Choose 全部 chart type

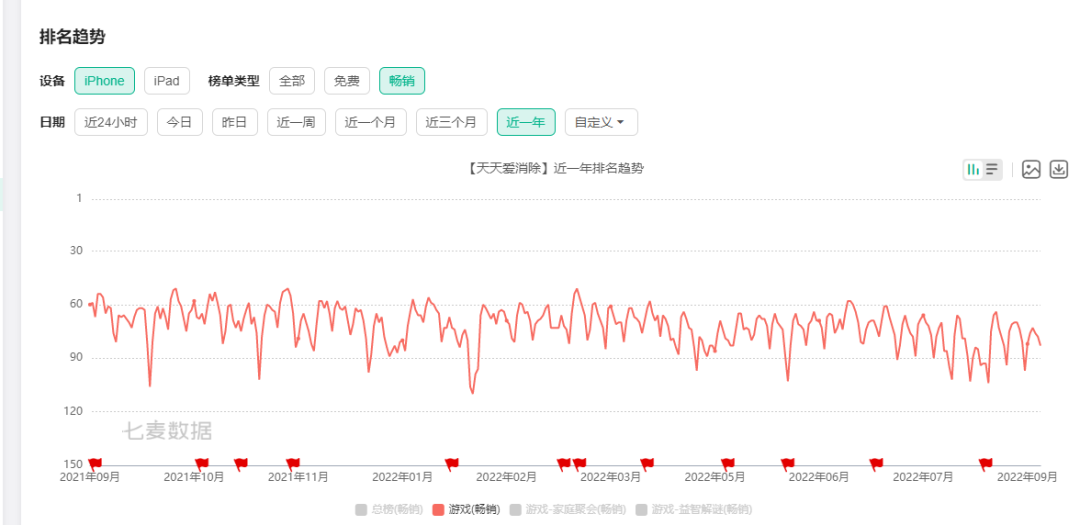point(292,81)
